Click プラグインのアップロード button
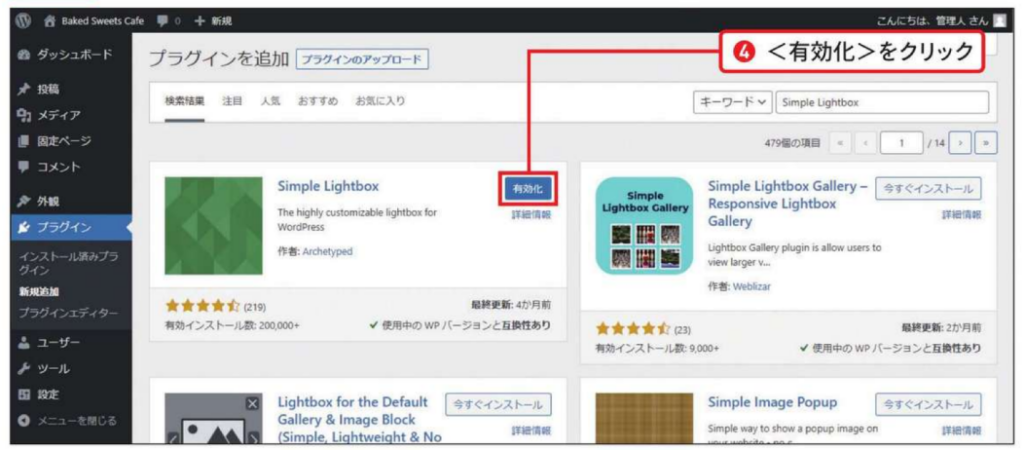Screen dimensions: 1024x450 pyautogui.click(x=362, y=59)
